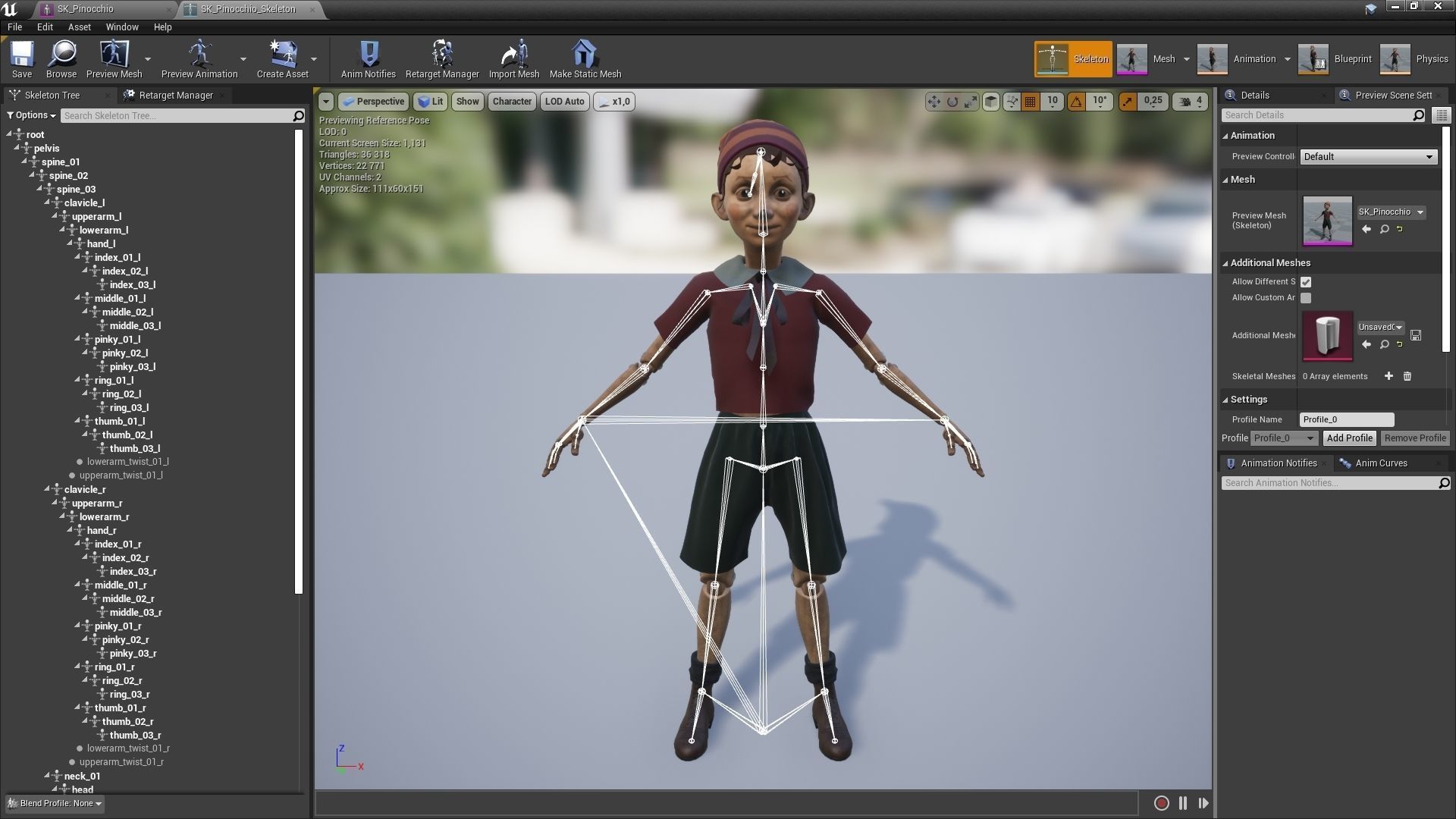Open the Details view options icon
Image resolution: width=1456 pixels, height=819 pixels.
point(1442,115)
